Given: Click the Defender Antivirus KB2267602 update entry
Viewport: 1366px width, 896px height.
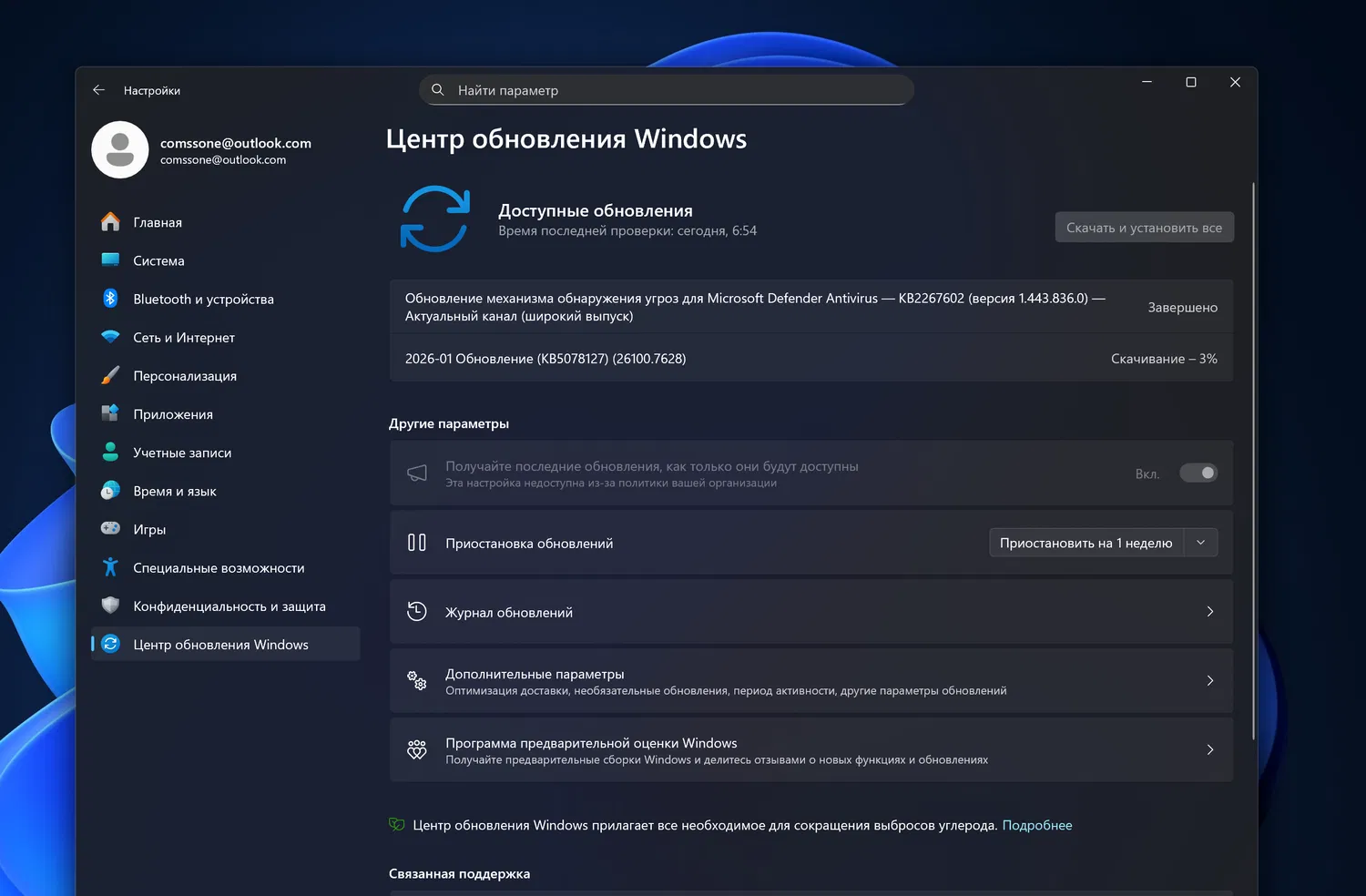Looking at the screenshot, I should [811, 307].
